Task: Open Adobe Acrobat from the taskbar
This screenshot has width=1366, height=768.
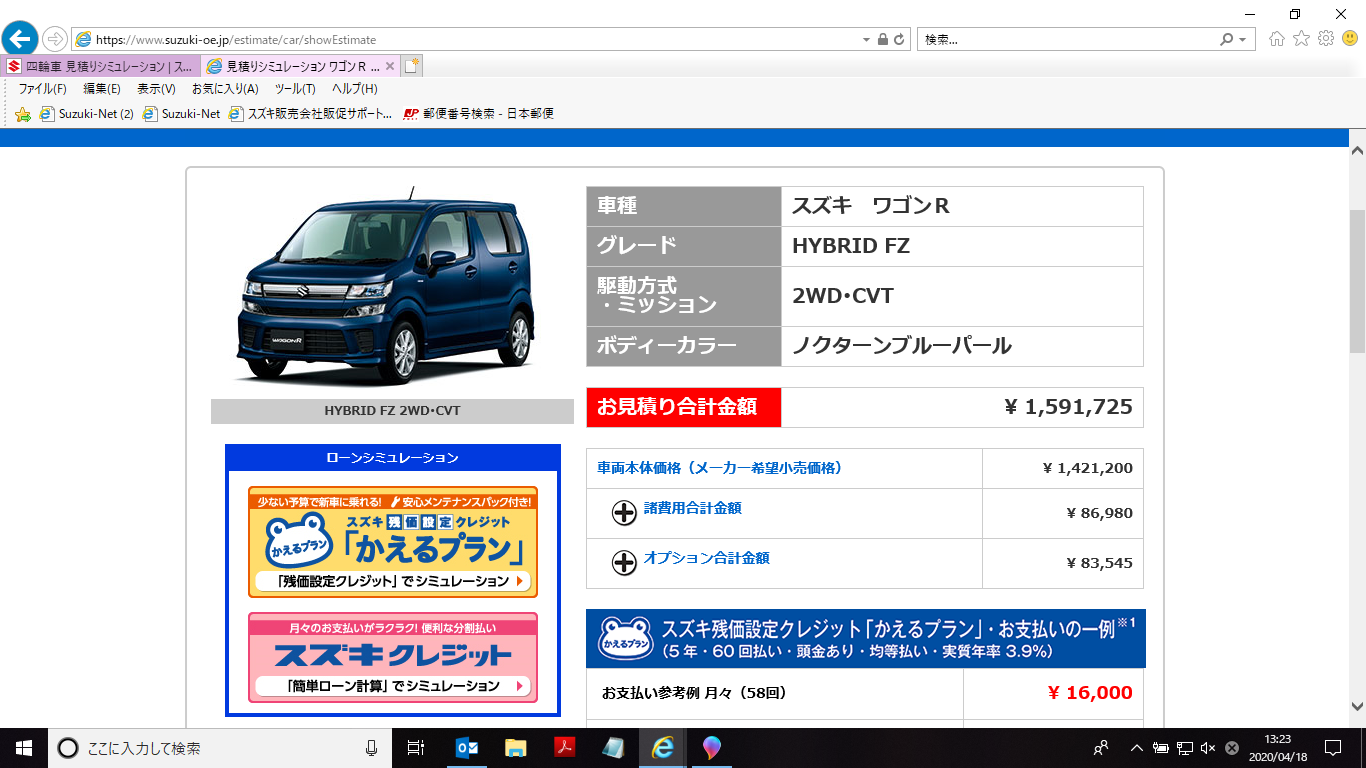Action: (564, 747)
